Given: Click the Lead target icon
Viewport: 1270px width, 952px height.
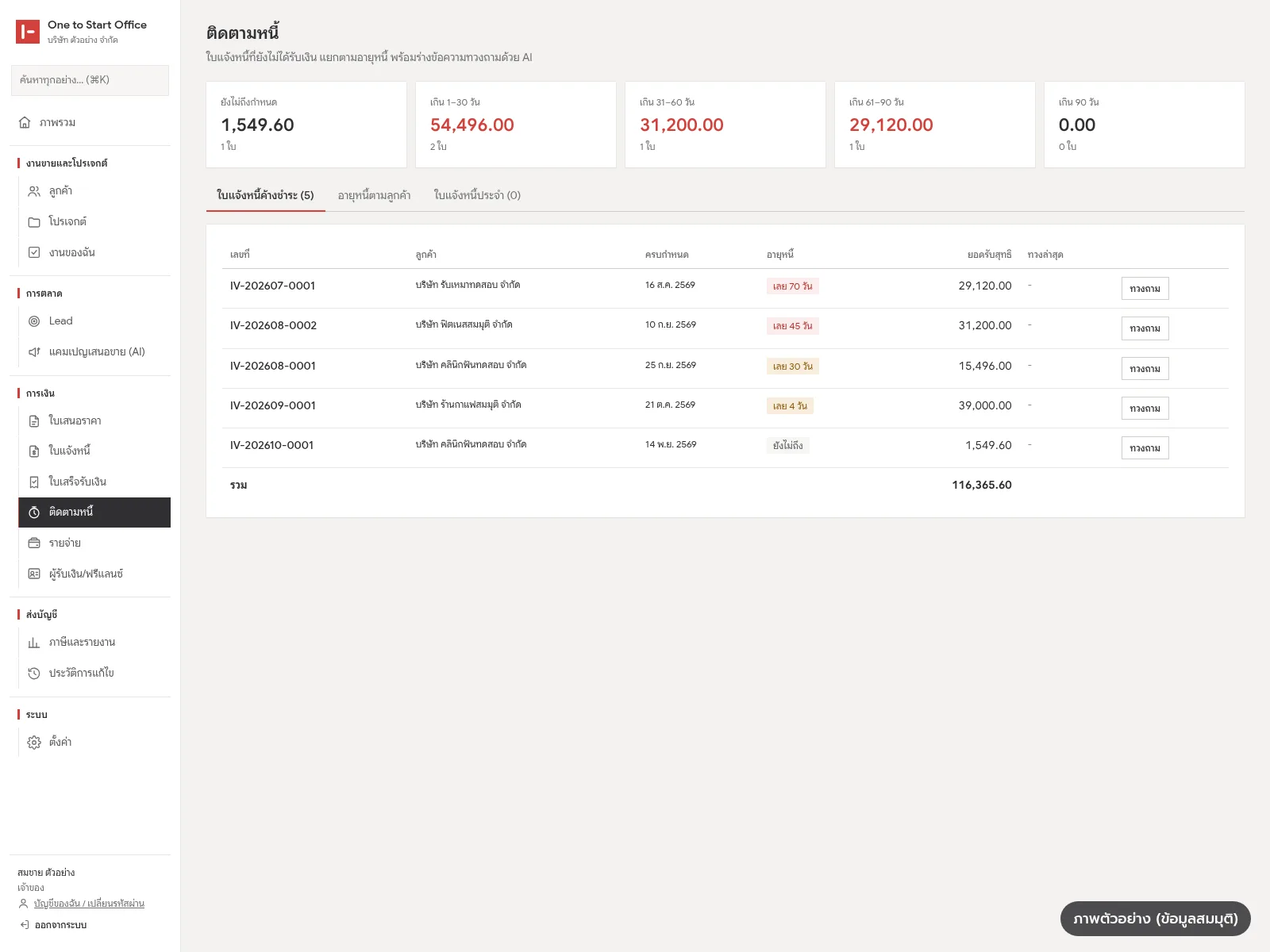Looking at the screenshot, I should 34,321.
